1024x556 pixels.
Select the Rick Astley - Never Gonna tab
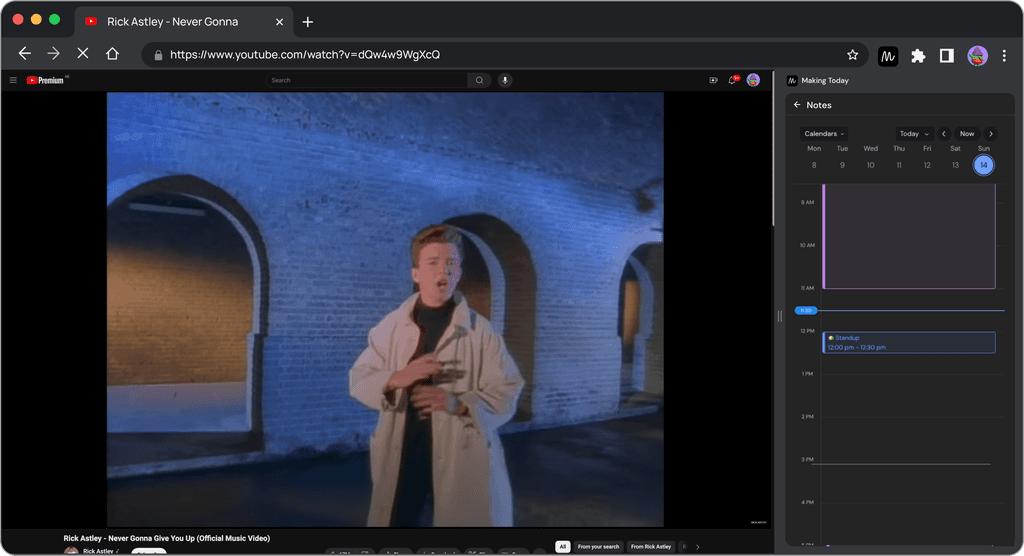[x=184, y=22]
